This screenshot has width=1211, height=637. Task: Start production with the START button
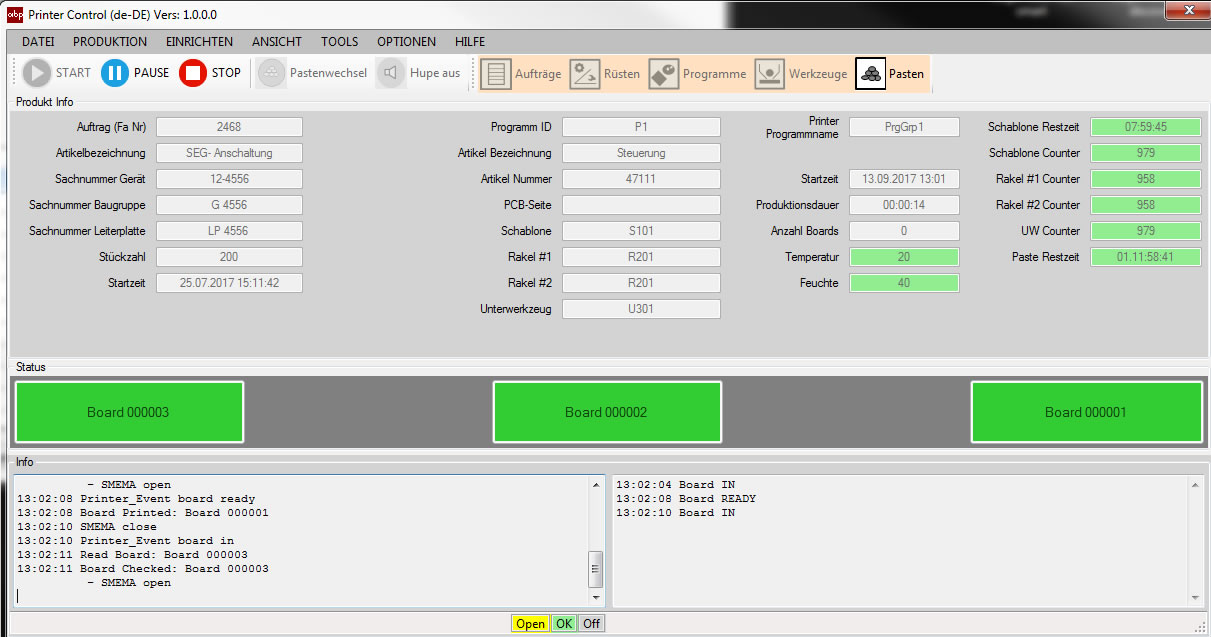pos(57,73)
